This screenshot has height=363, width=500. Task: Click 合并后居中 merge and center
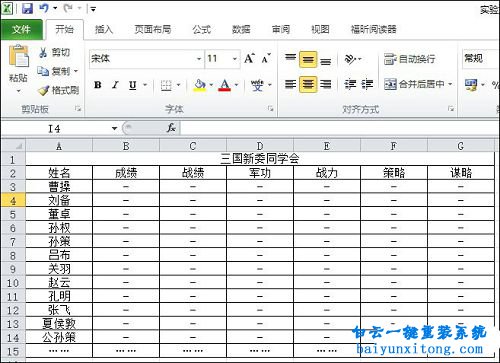point(414,84)
